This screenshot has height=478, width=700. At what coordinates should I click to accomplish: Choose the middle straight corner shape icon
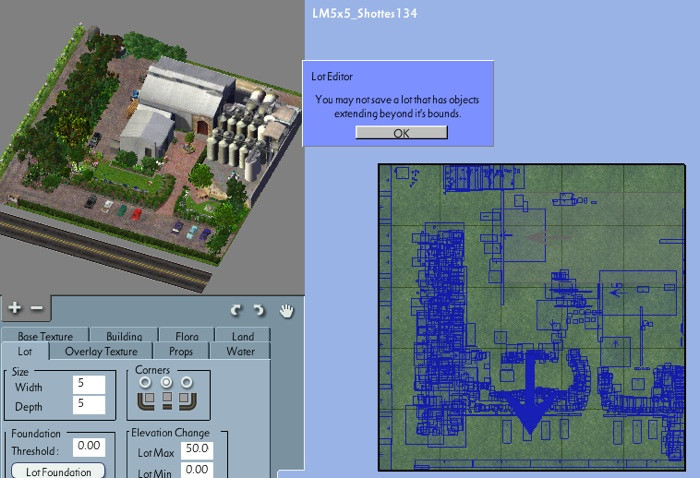(x=167, y=401)
